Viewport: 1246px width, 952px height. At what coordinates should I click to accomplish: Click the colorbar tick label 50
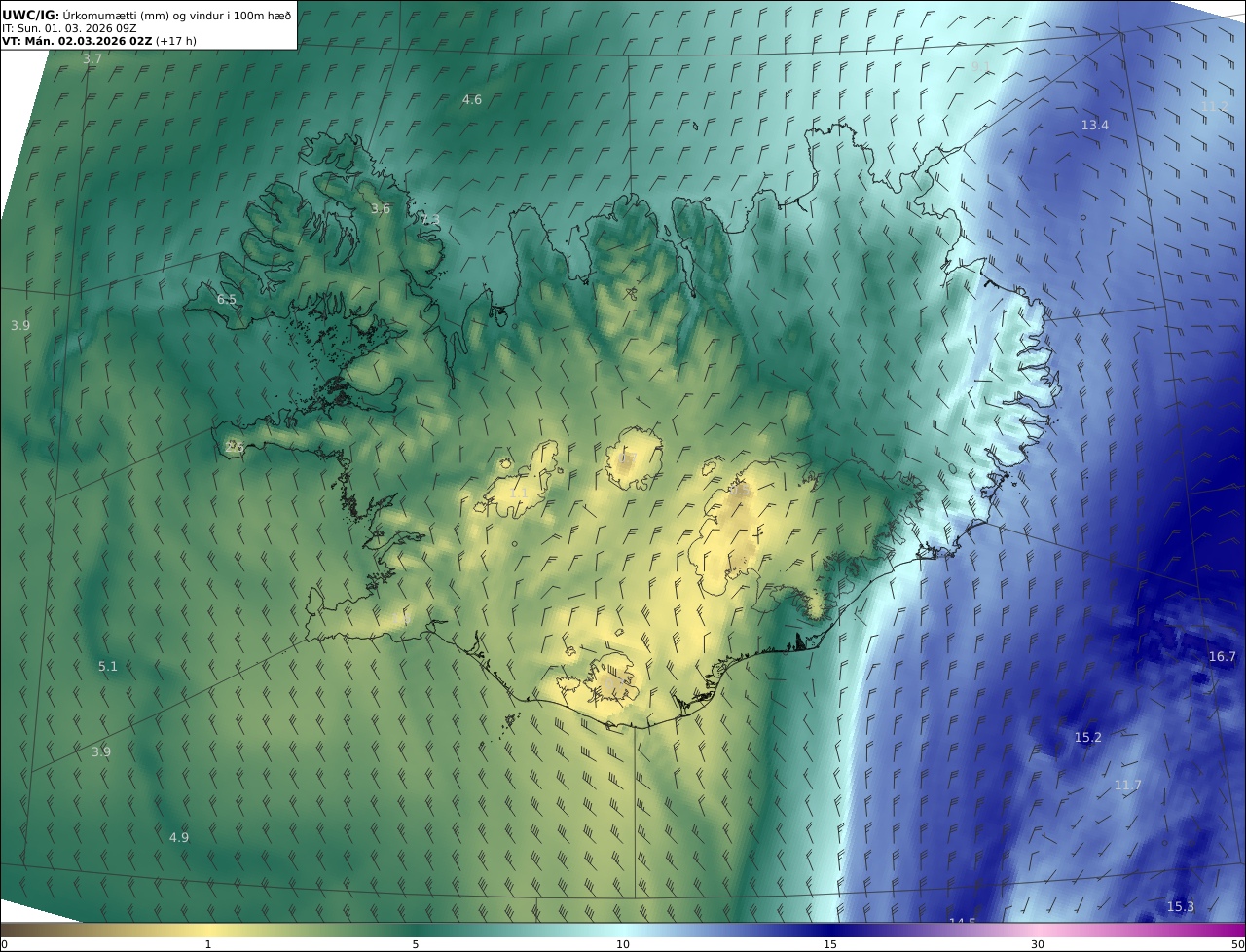point(1237,944)
